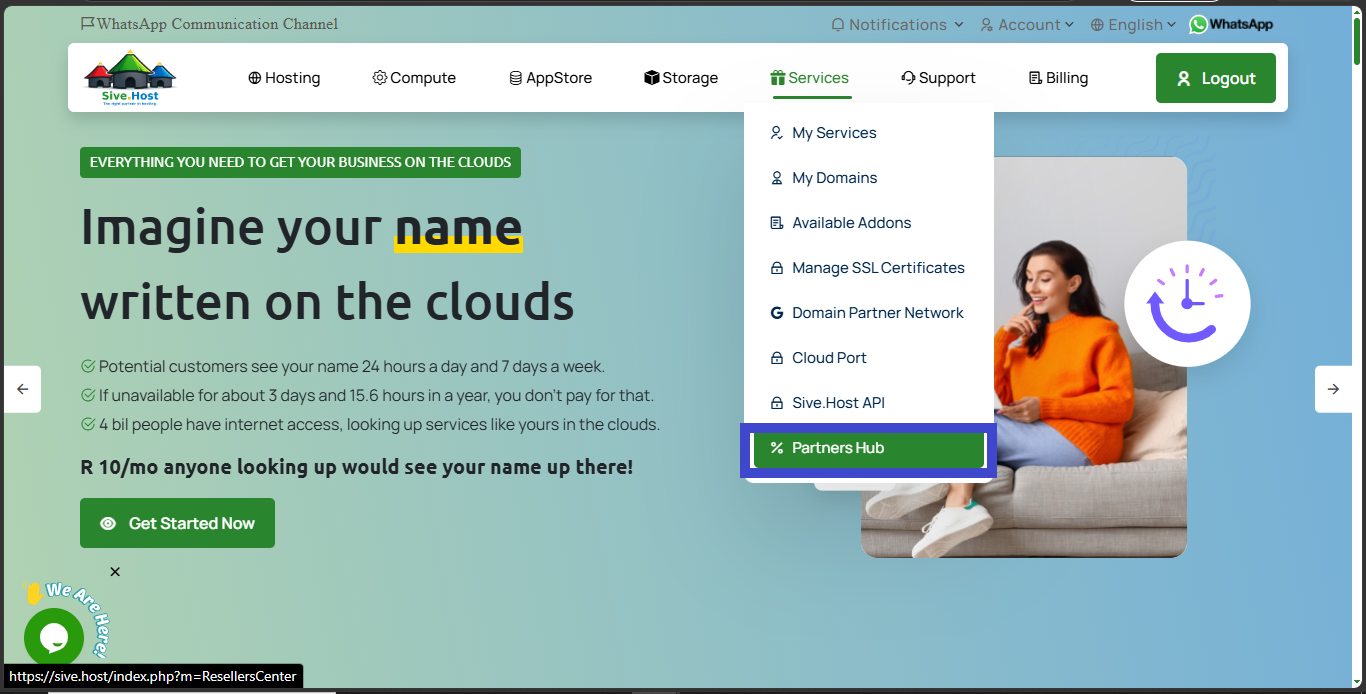Select Partners Hub menu entry
The width and height of the screenshot is (1366, 694).
869,448
